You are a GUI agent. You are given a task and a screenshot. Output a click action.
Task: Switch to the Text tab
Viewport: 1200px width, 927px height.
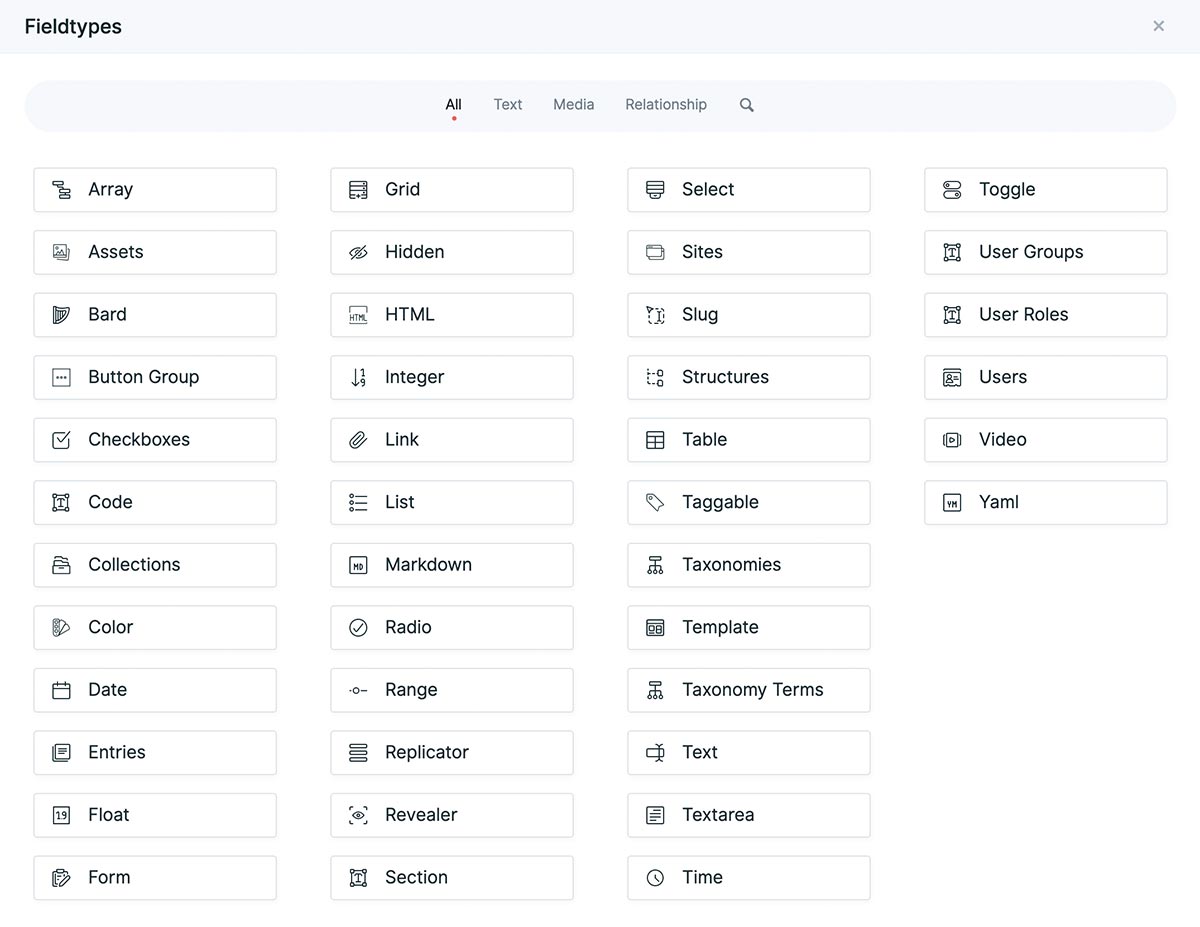tap(507, 104)
